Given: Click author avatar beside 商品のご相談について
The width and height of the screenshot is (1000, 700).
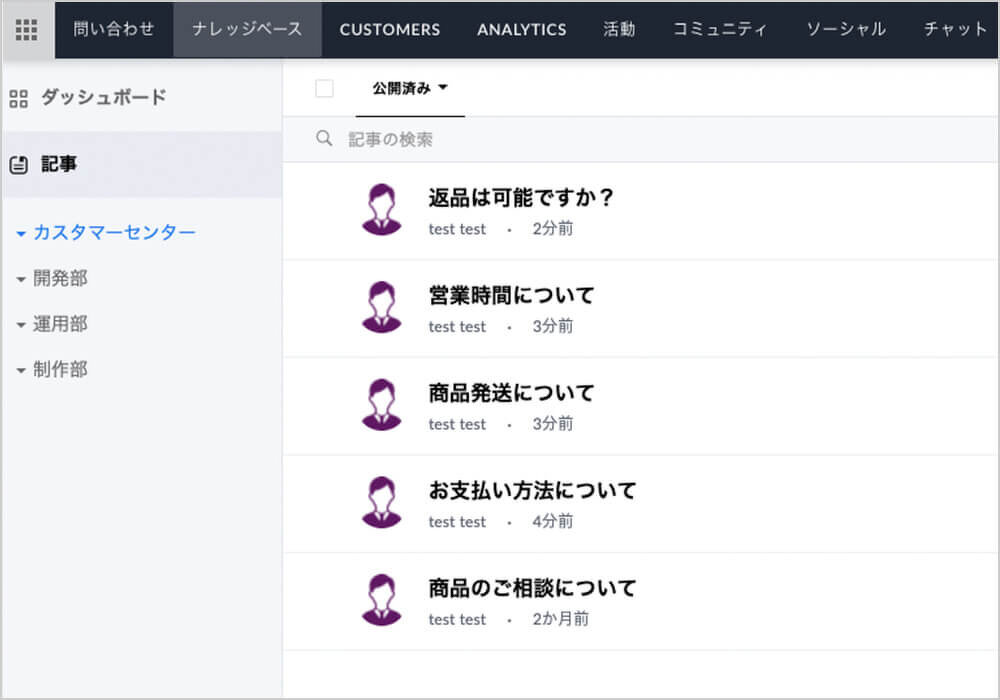Looking at the screenshot, I should (381, 600).
